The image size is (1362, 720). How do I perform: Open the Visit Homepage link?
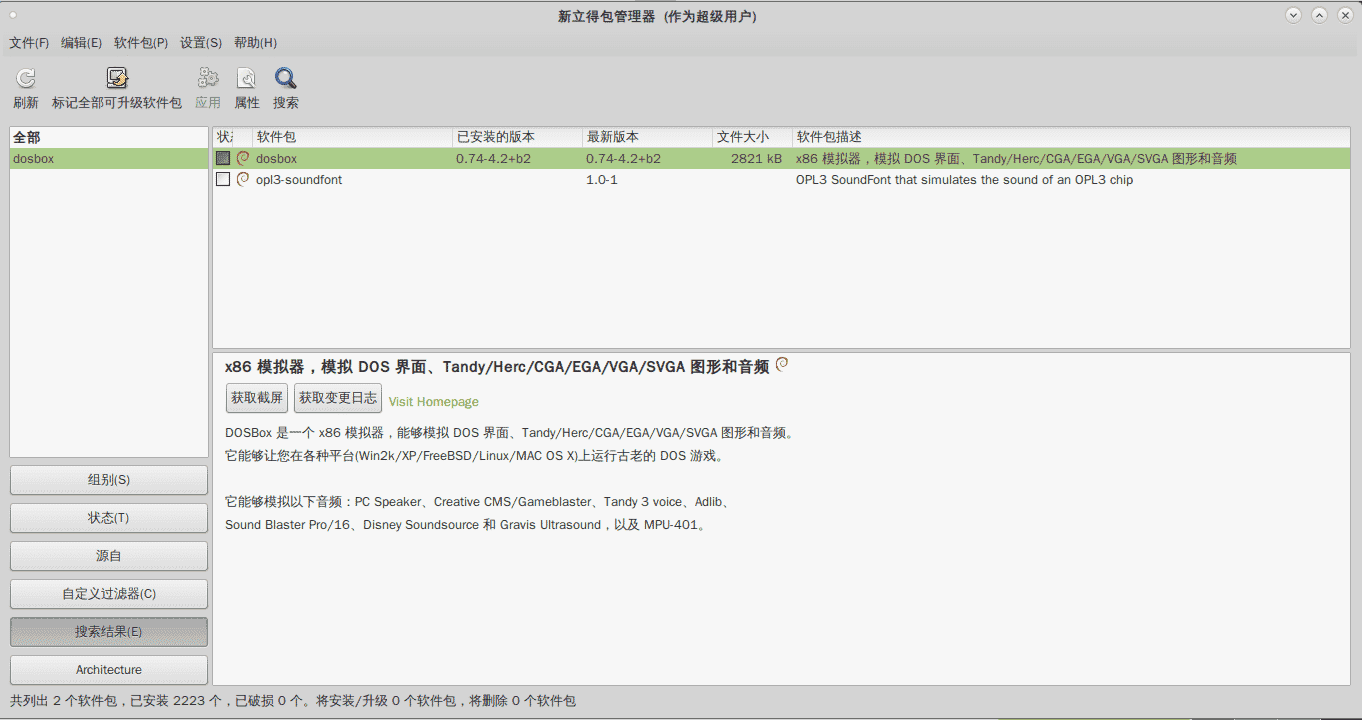coord(434,402)
